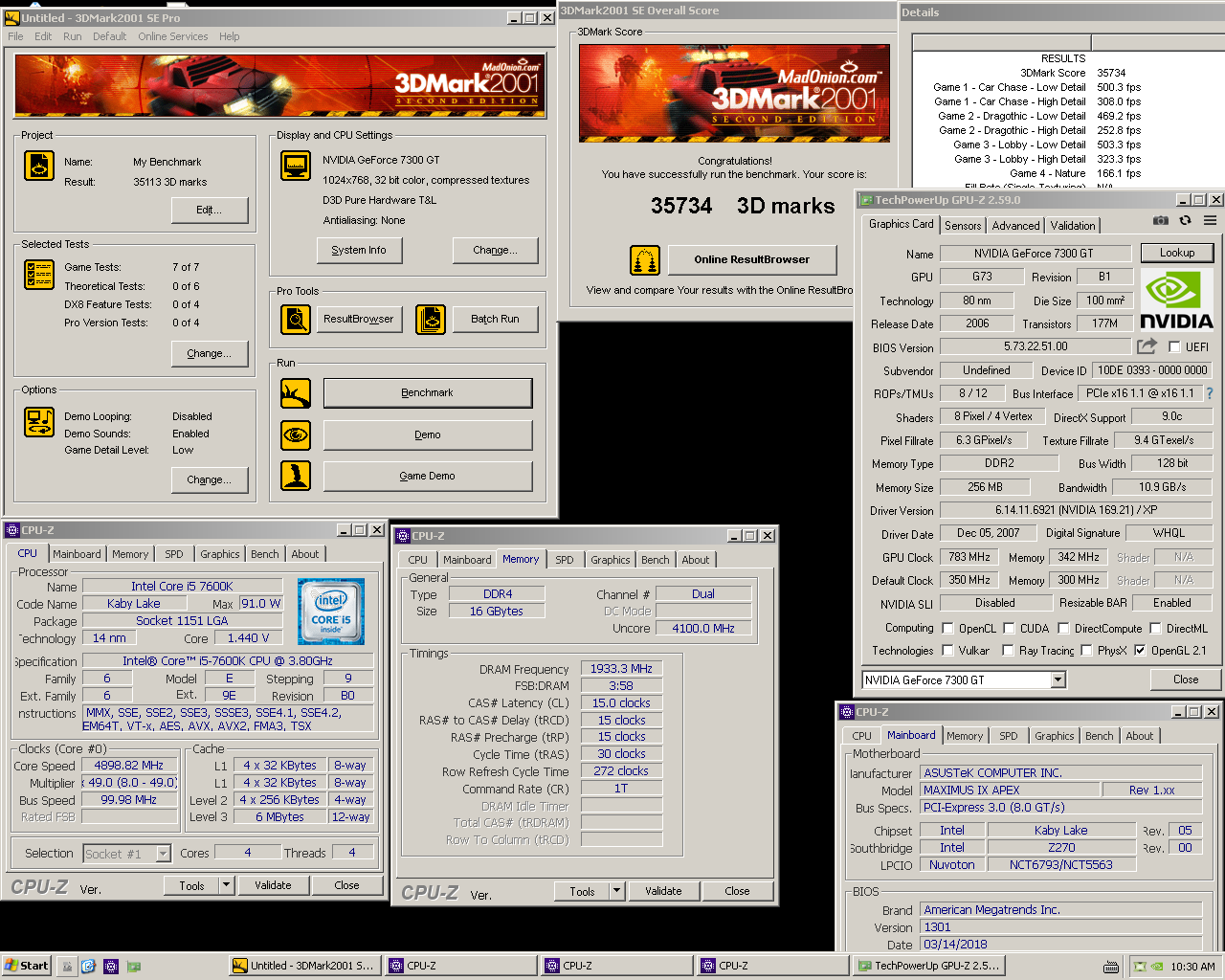Open the Default menu in 3DMark
The width and height of the screenshot is (1225, 980).
[x=109, y=36]
